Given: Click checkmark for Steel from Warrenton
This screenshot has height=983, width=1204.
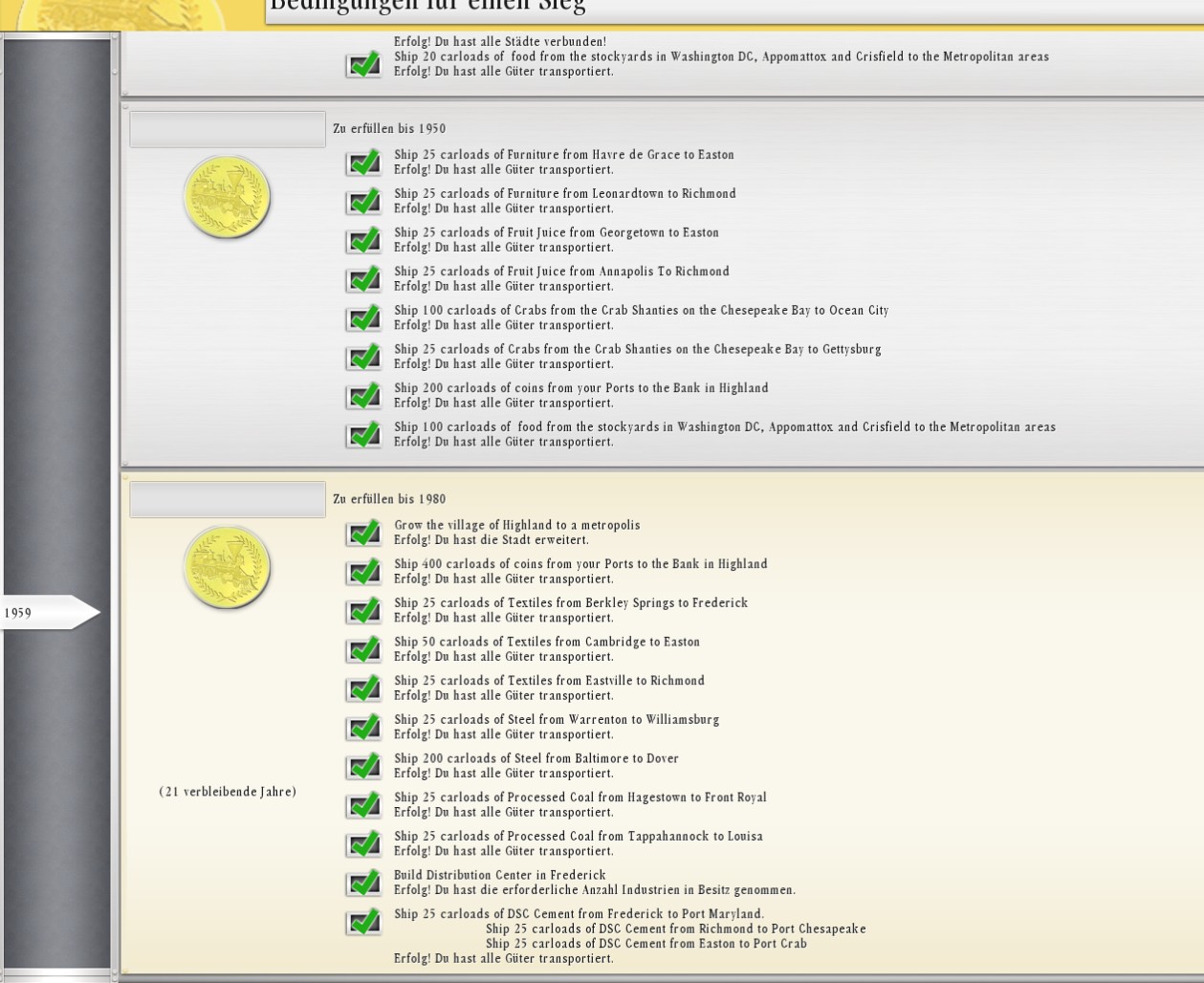Looking at the screenshot, I should coord(363,728).
